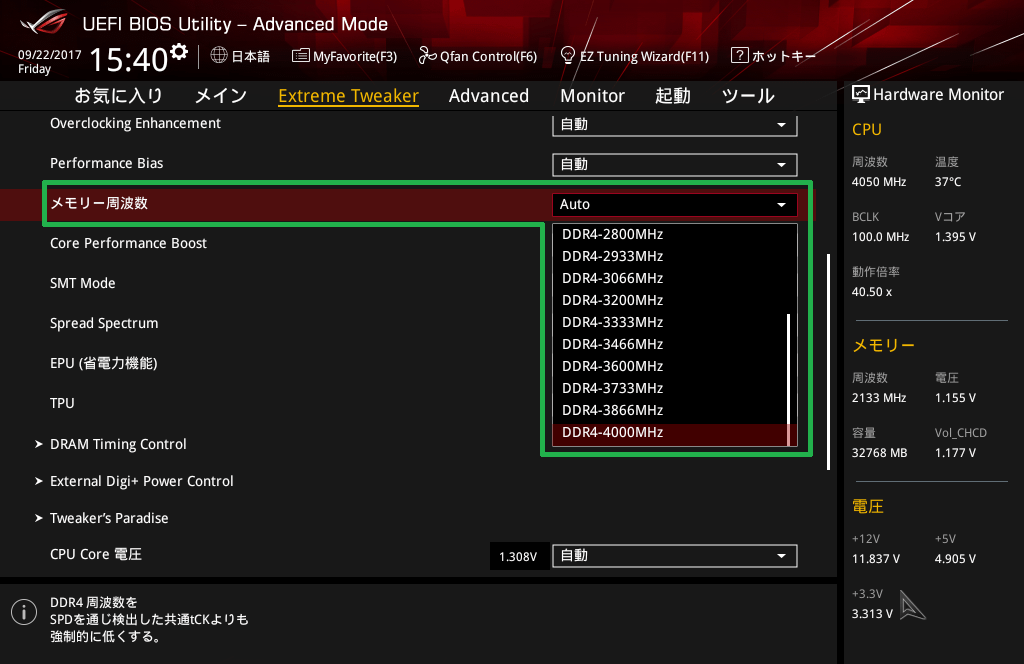Switch to the Monitor tab

coord(592,96)
